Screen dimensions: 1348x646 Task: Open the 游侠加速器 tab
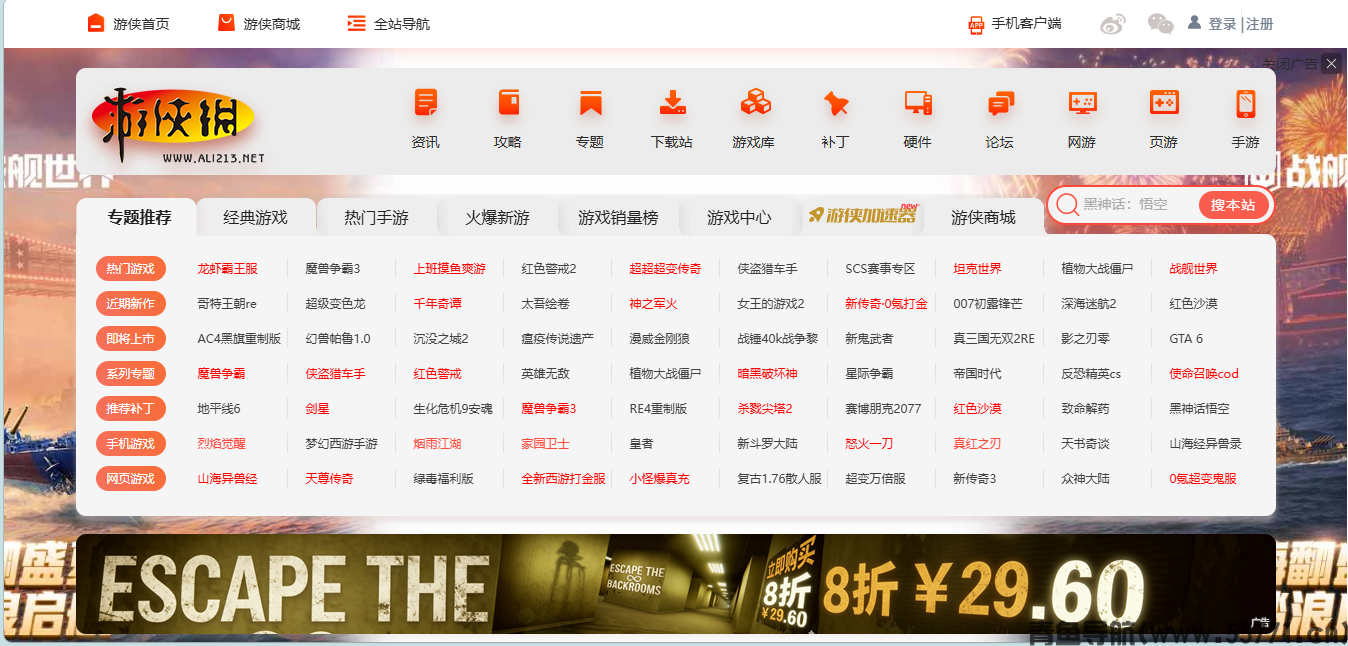click(862, 216)
